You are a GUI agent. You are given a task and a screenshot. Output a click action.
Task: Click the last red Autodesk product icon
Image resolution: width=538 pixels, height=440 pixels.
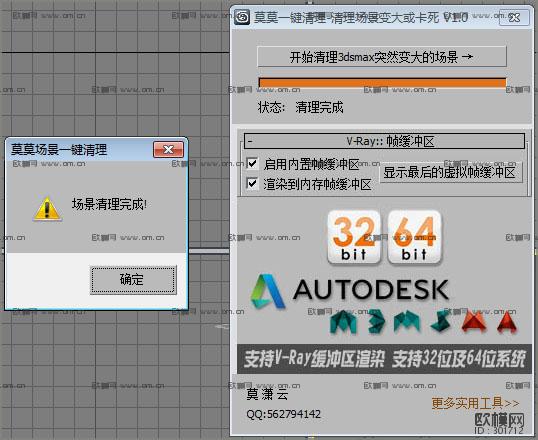click(507, 323)
